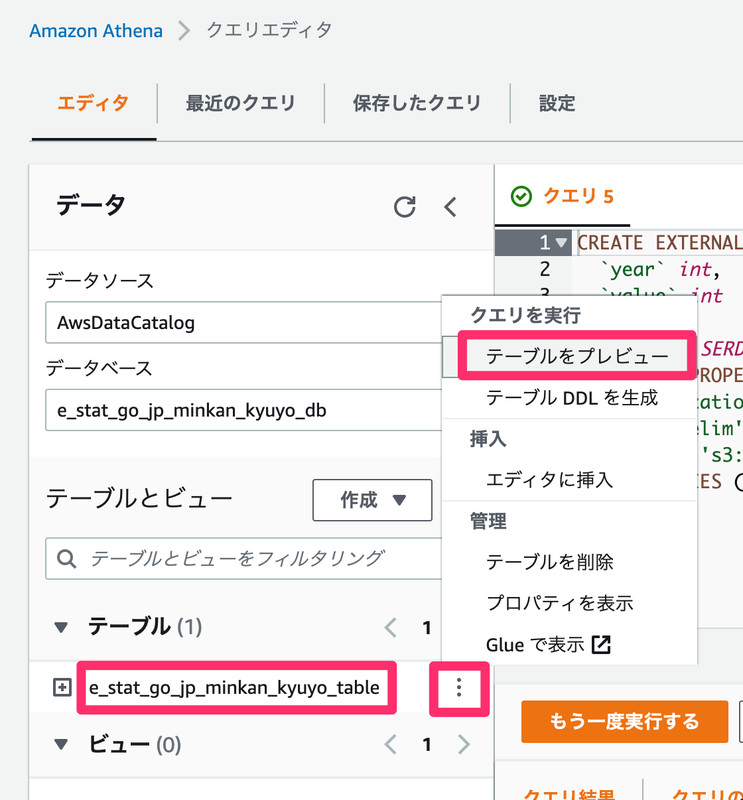Expand the e_stat_go_jp_minkan_kyuyo_table columns with plus icon
743x800 pixels.
point(62,688)
